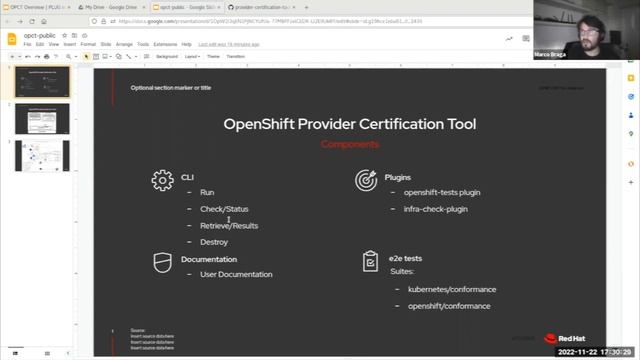Screen dimensions: 640x360
Task: Add a new slide with plus button
Action: [x=12, y=56]
